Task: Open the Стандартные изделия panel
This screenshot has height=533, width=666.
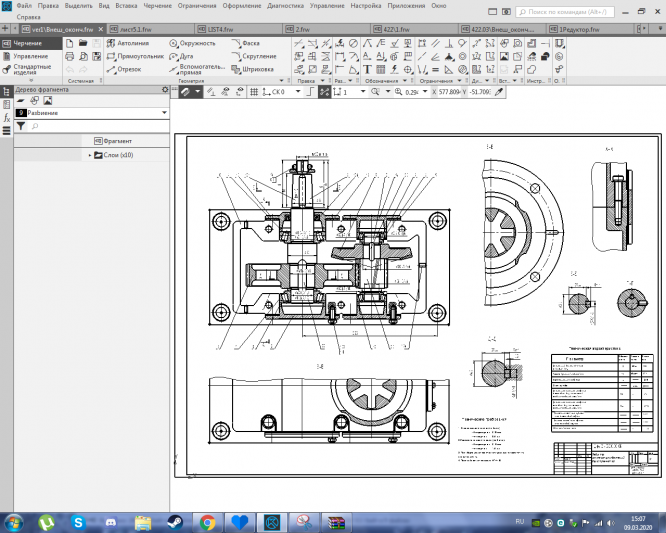Action: [x=31, y=70]
